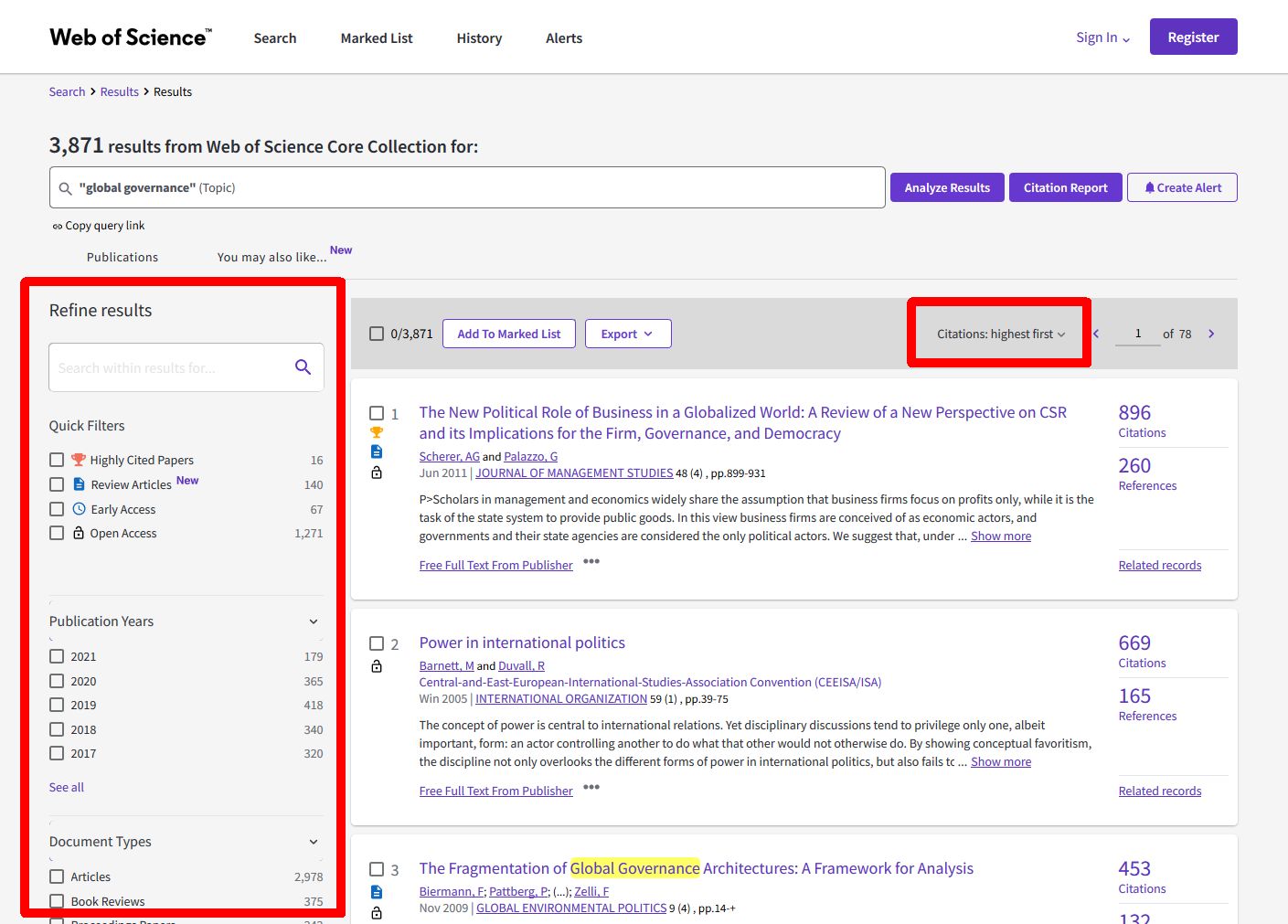This screenshot has height=924, width=1288.
Task: Click the Analyze Results button
Action: 947,187
